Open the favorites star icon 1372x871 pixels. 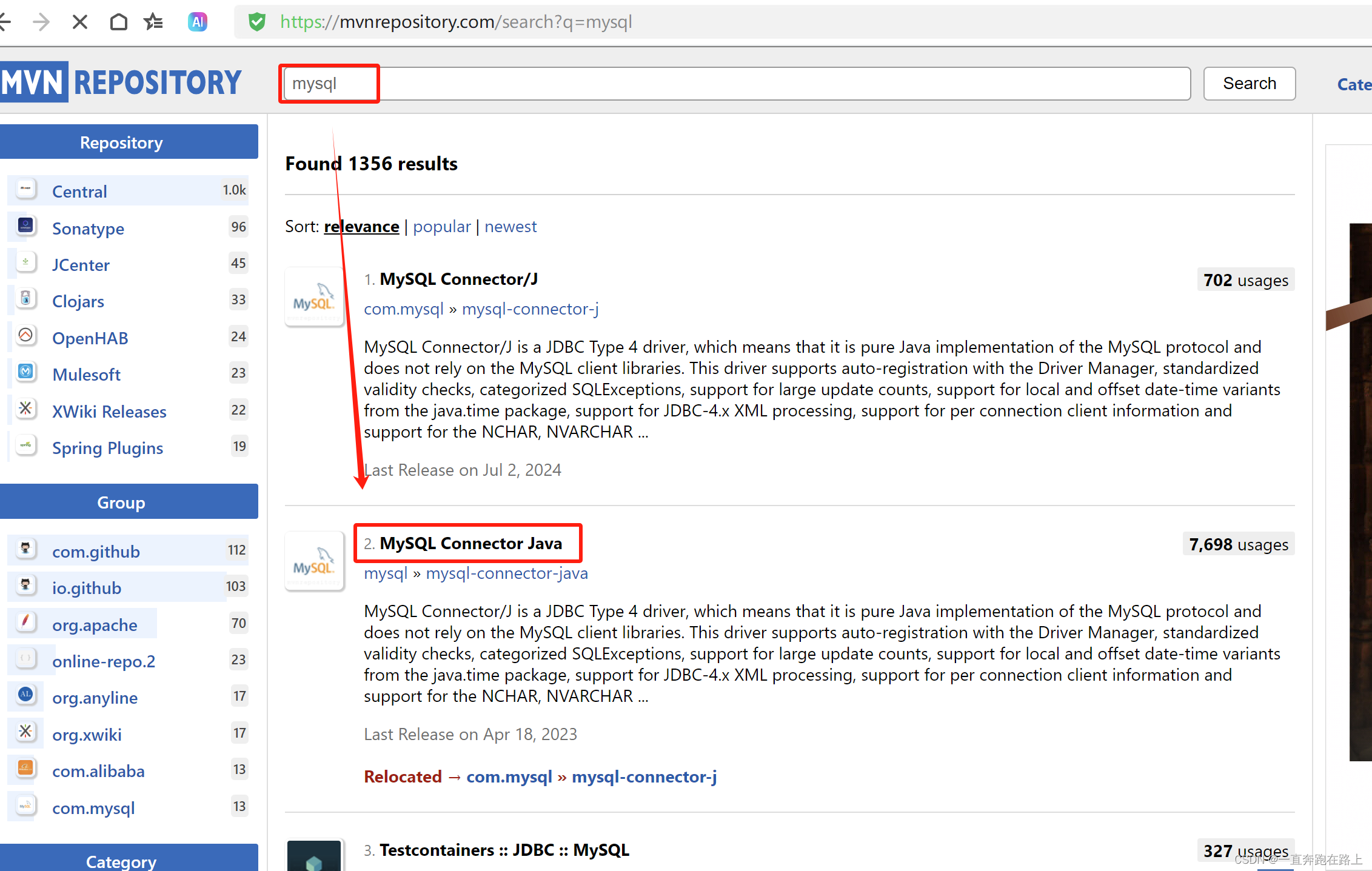point(153,22)
